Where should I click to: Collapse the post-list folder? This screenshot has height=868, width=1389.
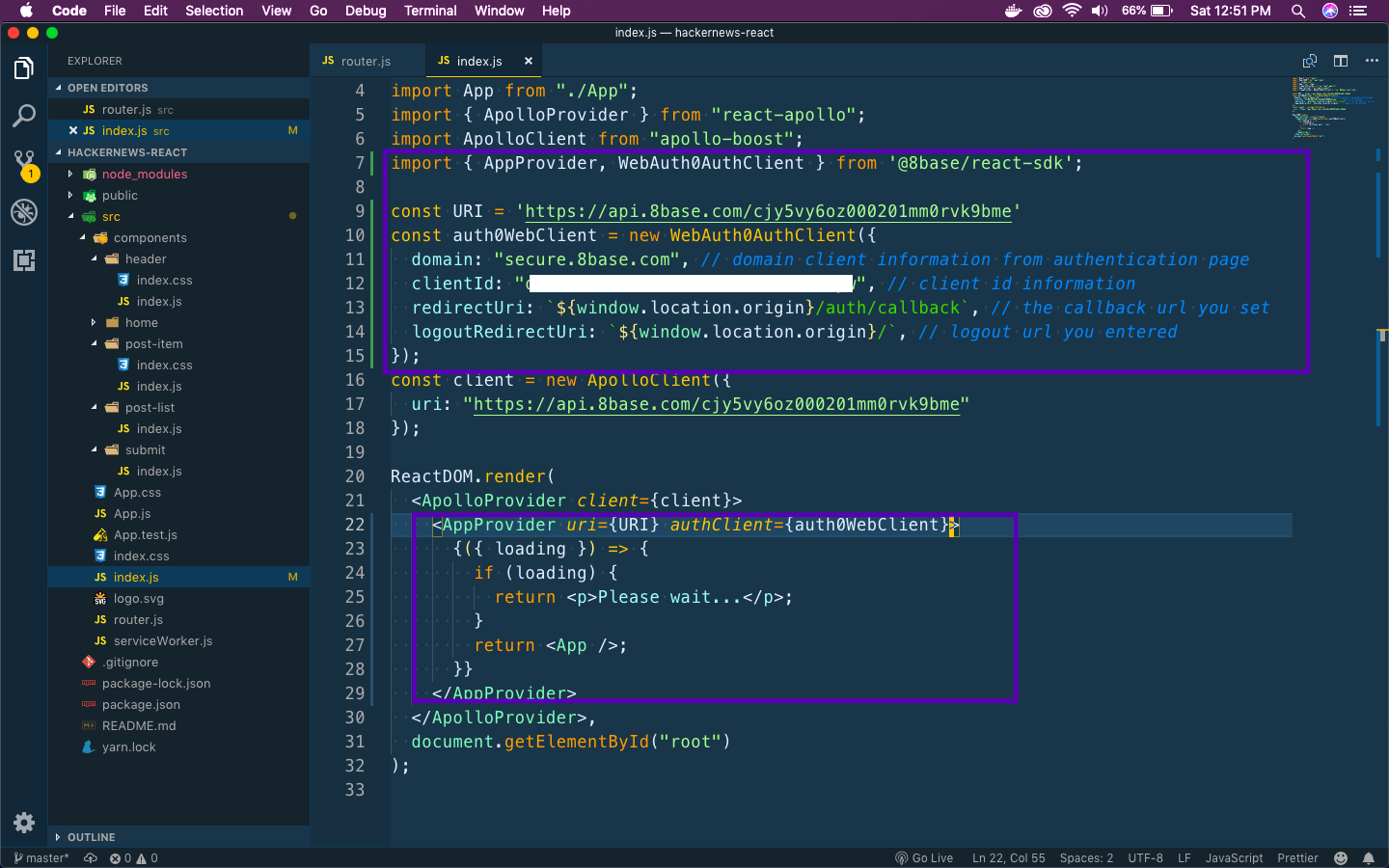pos(178,407)
